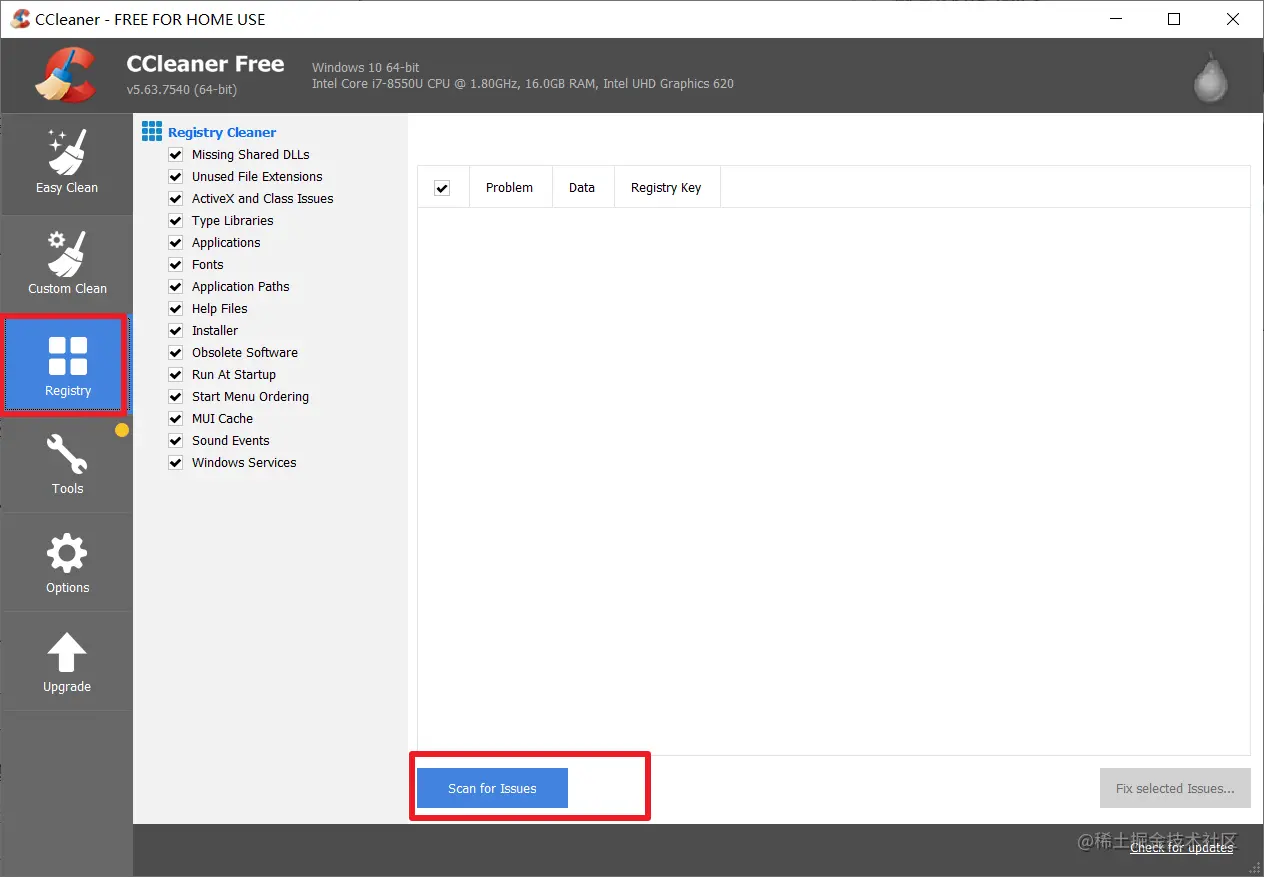Click the pear icon in header
The height and width of the screenshot is (877, 1264).
click(x=1211, y=77)
